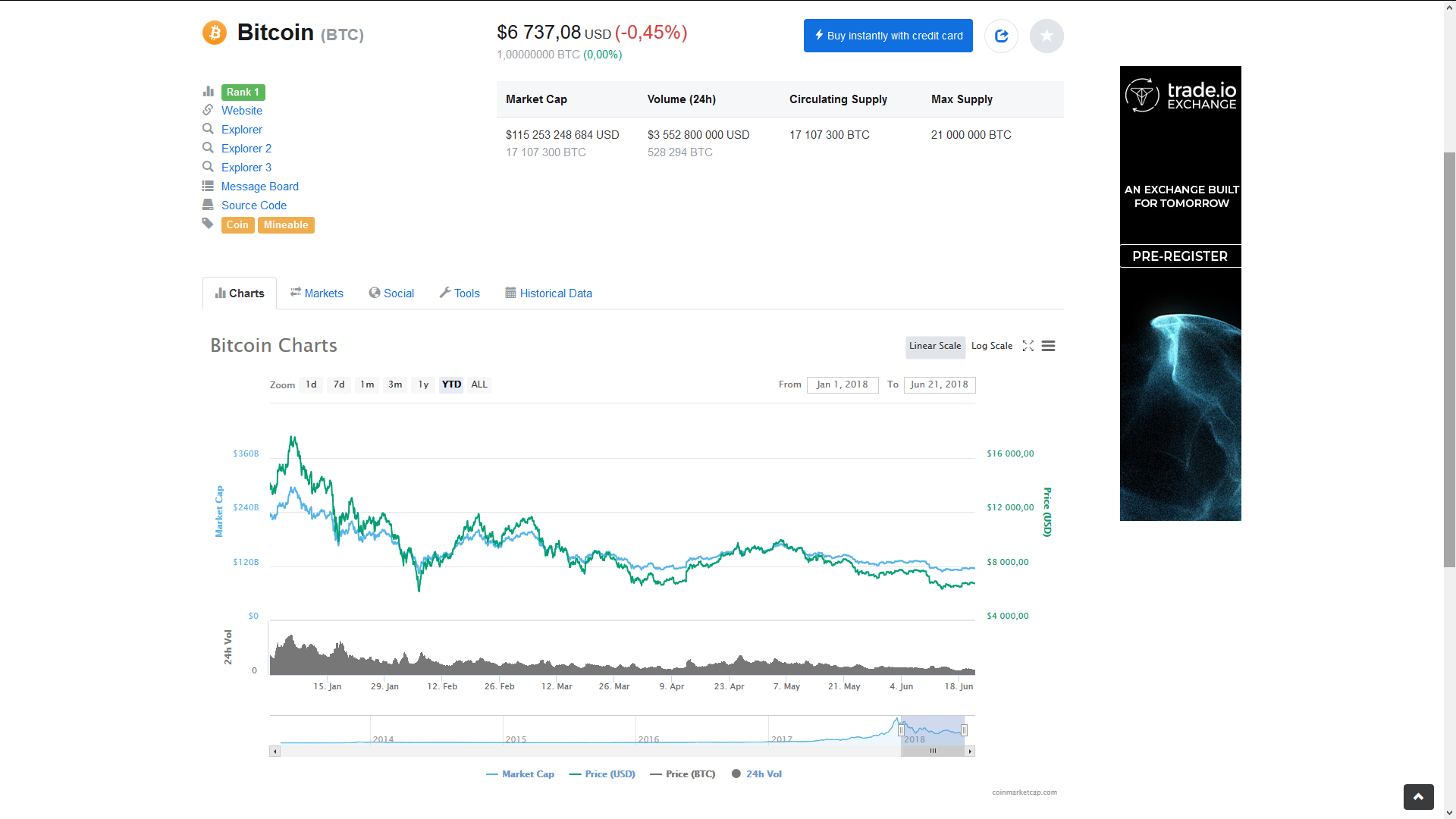Click the share icon button

pyautogui.click(x=1001, y=36)
